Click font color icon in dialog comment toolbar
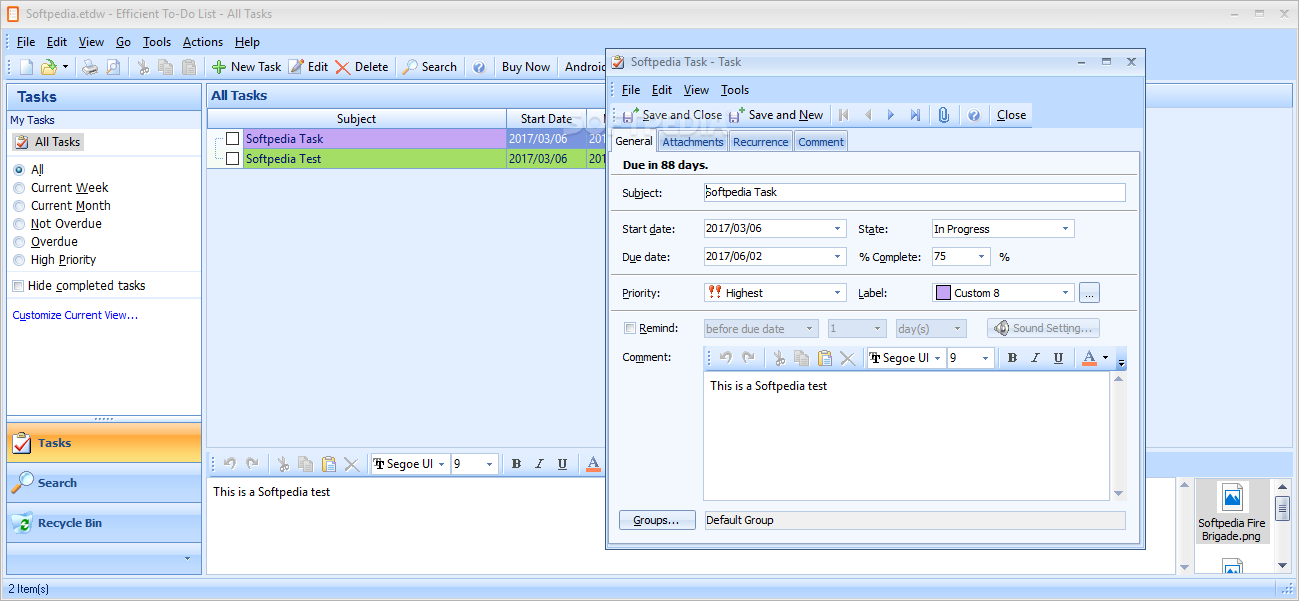Image resolution: width=1299 pixels, height=601 pixels. tap(1089, 358)
